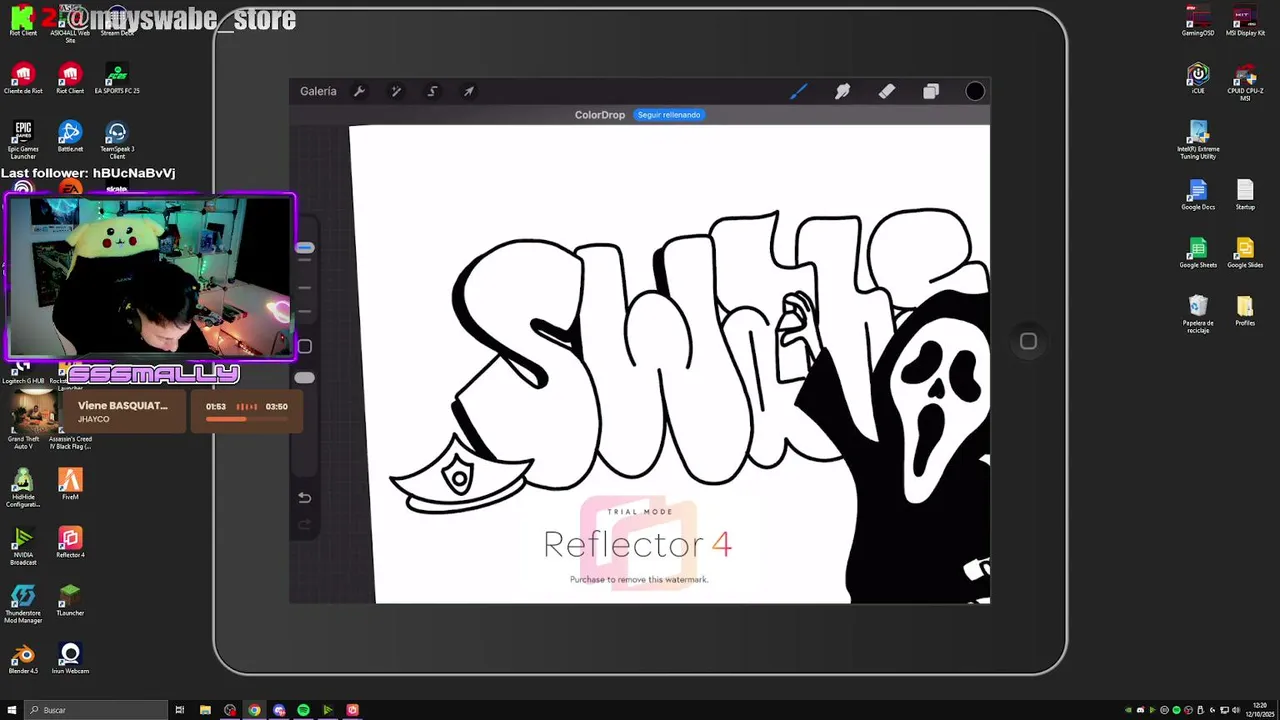This screenshot has width=1280, height=720.
Task: Open iCUE desktop shortcut
Action: click(1198, 79)
